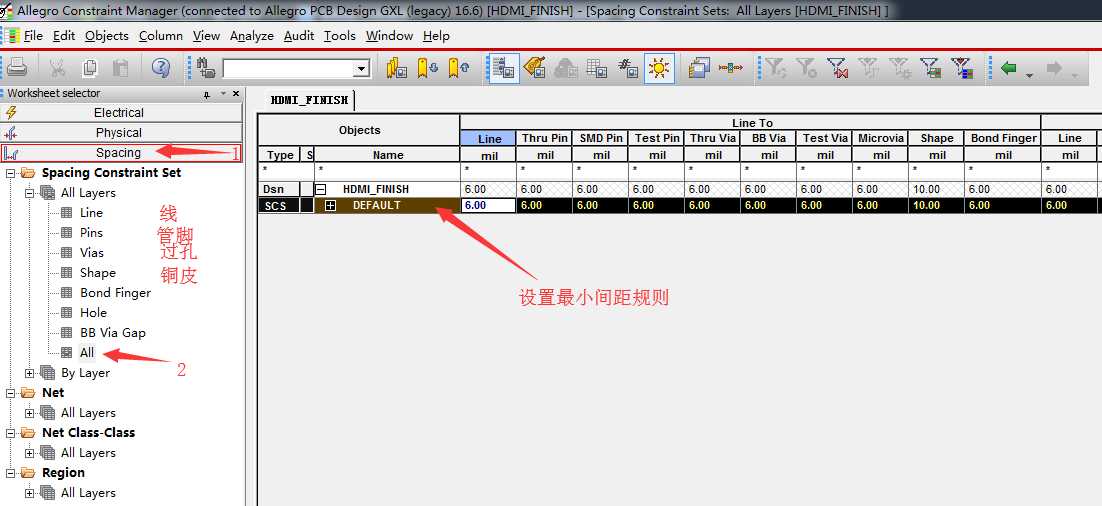Viewport: 1102px width, 506px height.
Task: Open the Objects menu
Action: point(107,36)
